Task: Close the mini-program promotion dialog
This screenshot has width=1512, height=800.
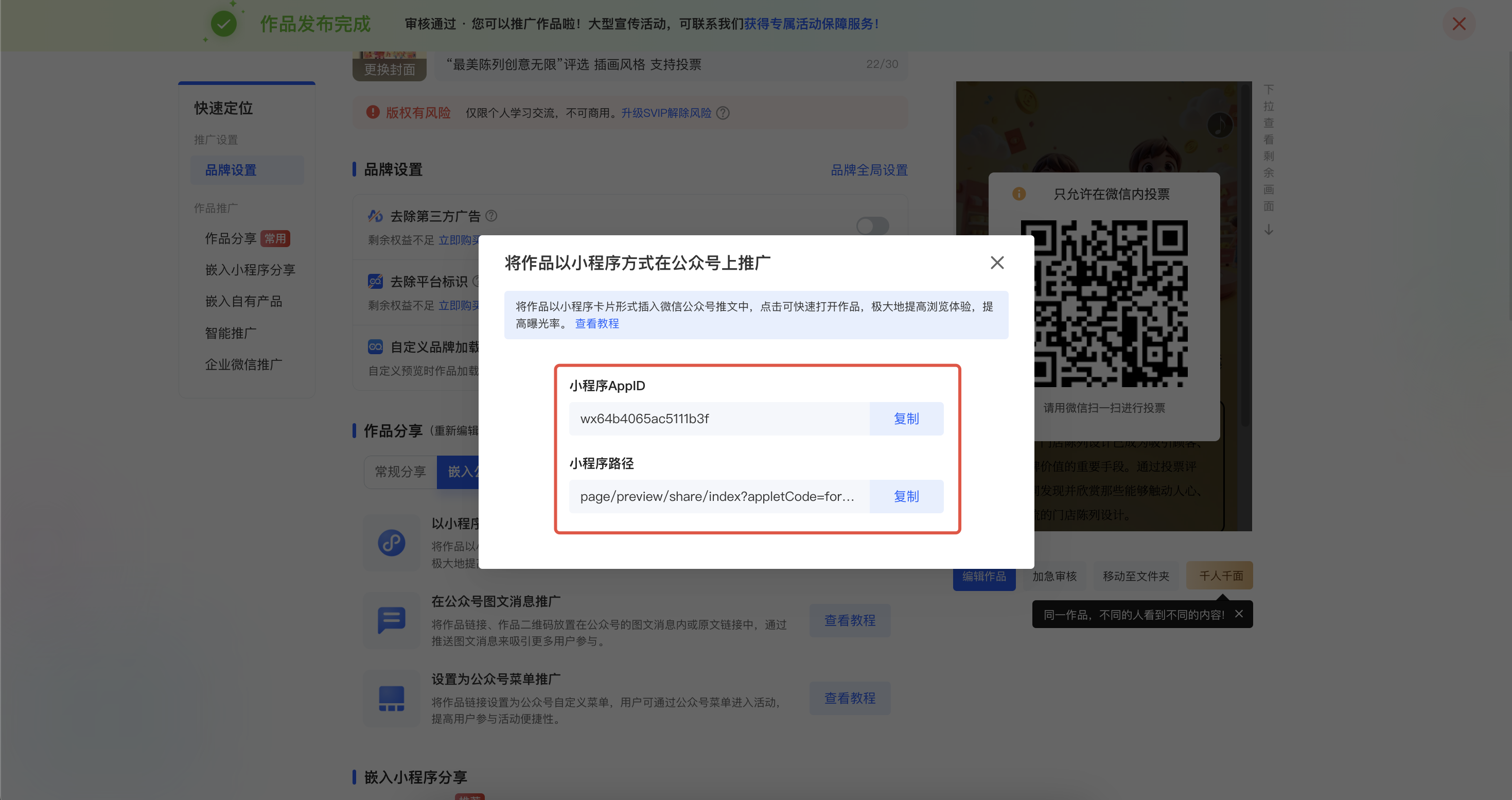Action: point(997,263)
